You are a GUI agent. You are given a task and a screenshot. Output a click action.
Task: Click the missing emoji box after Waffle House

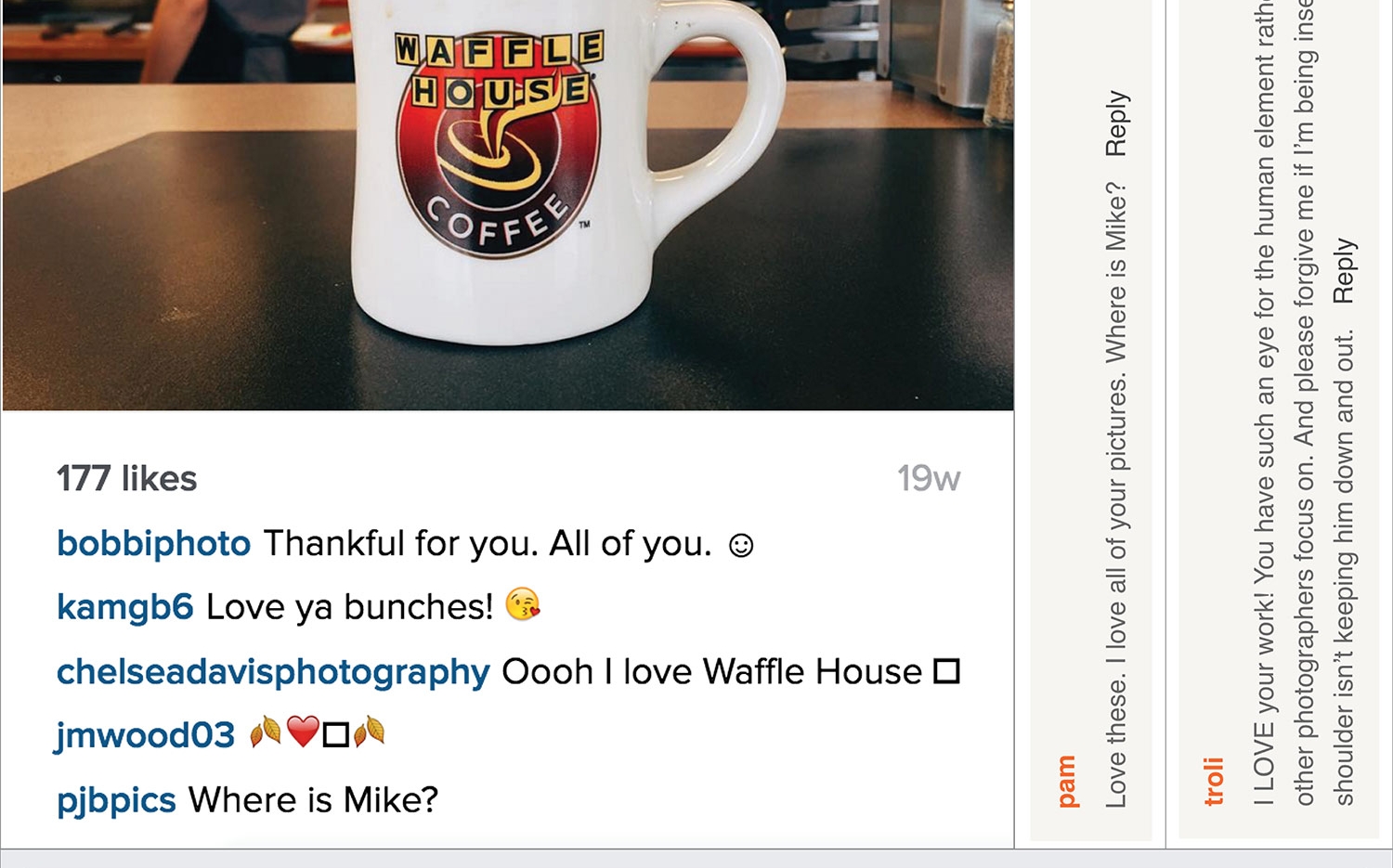click(946, 671)
